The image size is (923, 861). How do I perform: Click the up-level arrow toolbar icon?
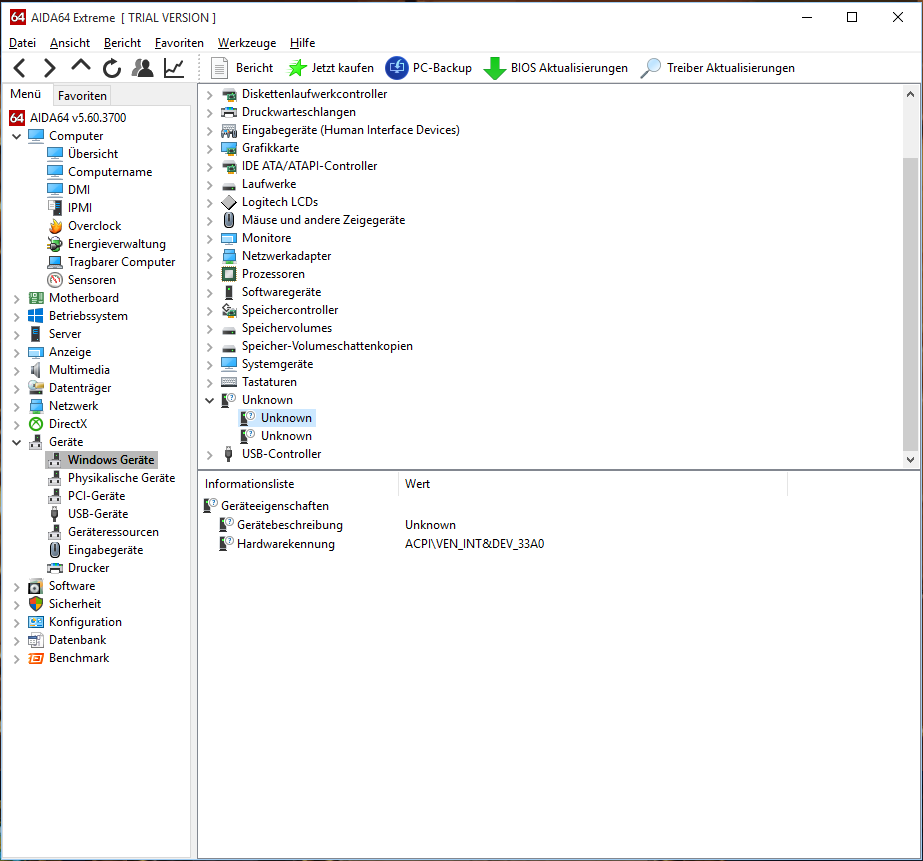point(81,66)
